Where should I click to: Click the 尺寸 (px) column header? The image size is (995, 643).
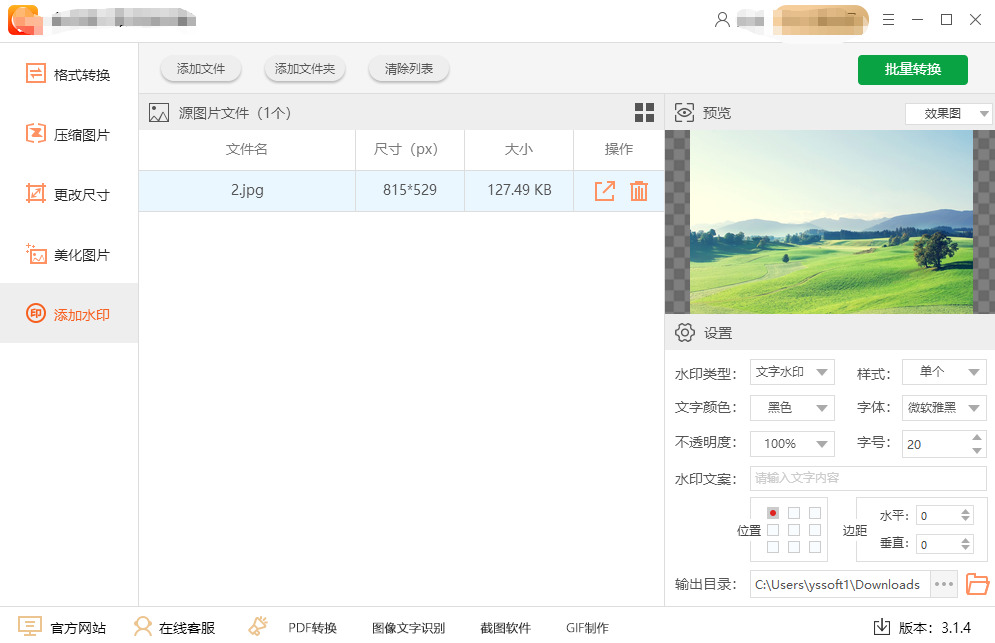[x=410, y=149]
